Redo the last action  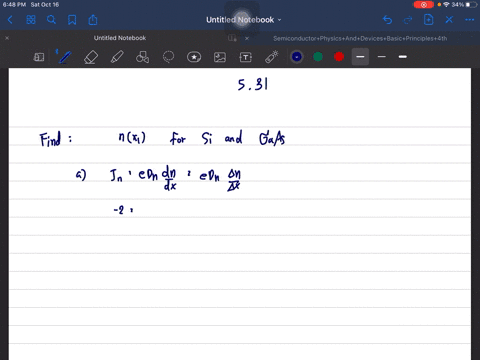click(408, 20)
